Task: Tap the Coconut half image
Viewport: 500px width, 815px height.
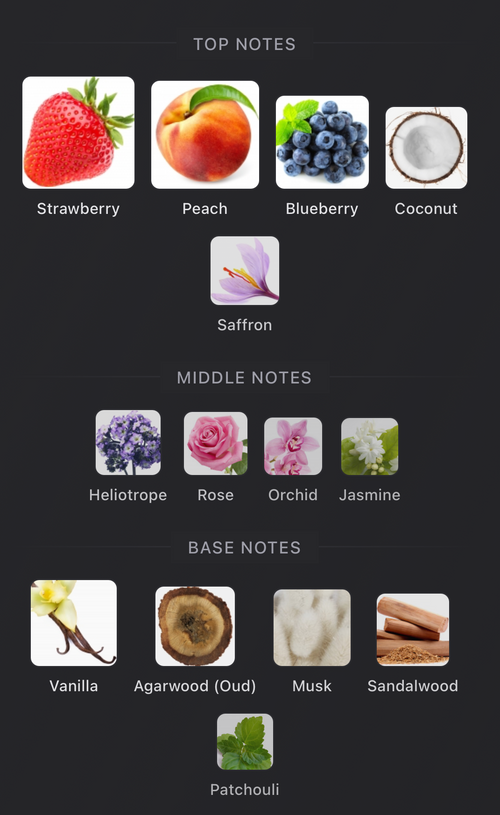Action: point(426,148)
